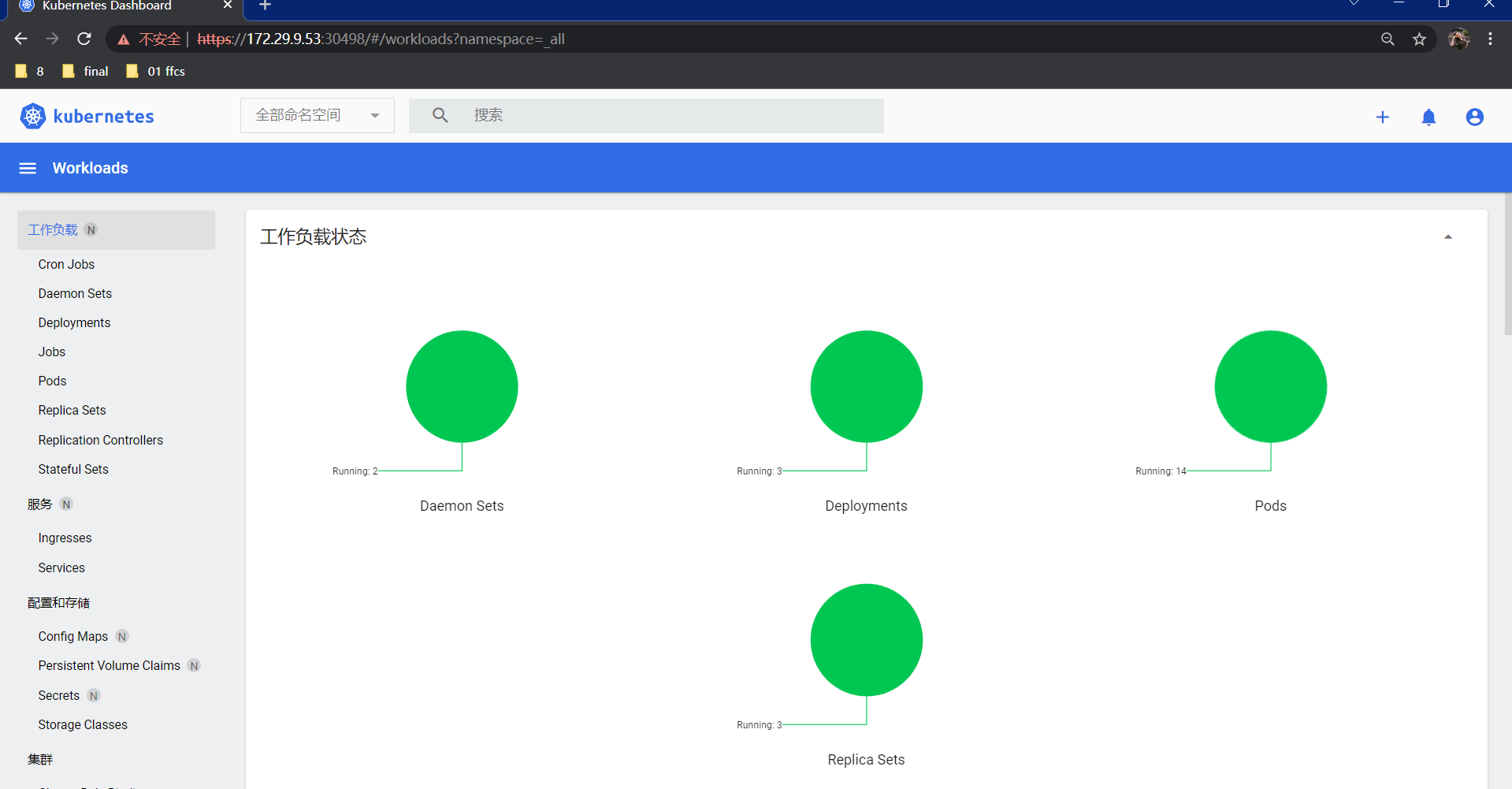Open the browser zoom icon
Image resolution: width=1512 pixels, height=789 pixels.
[1388, 39]
